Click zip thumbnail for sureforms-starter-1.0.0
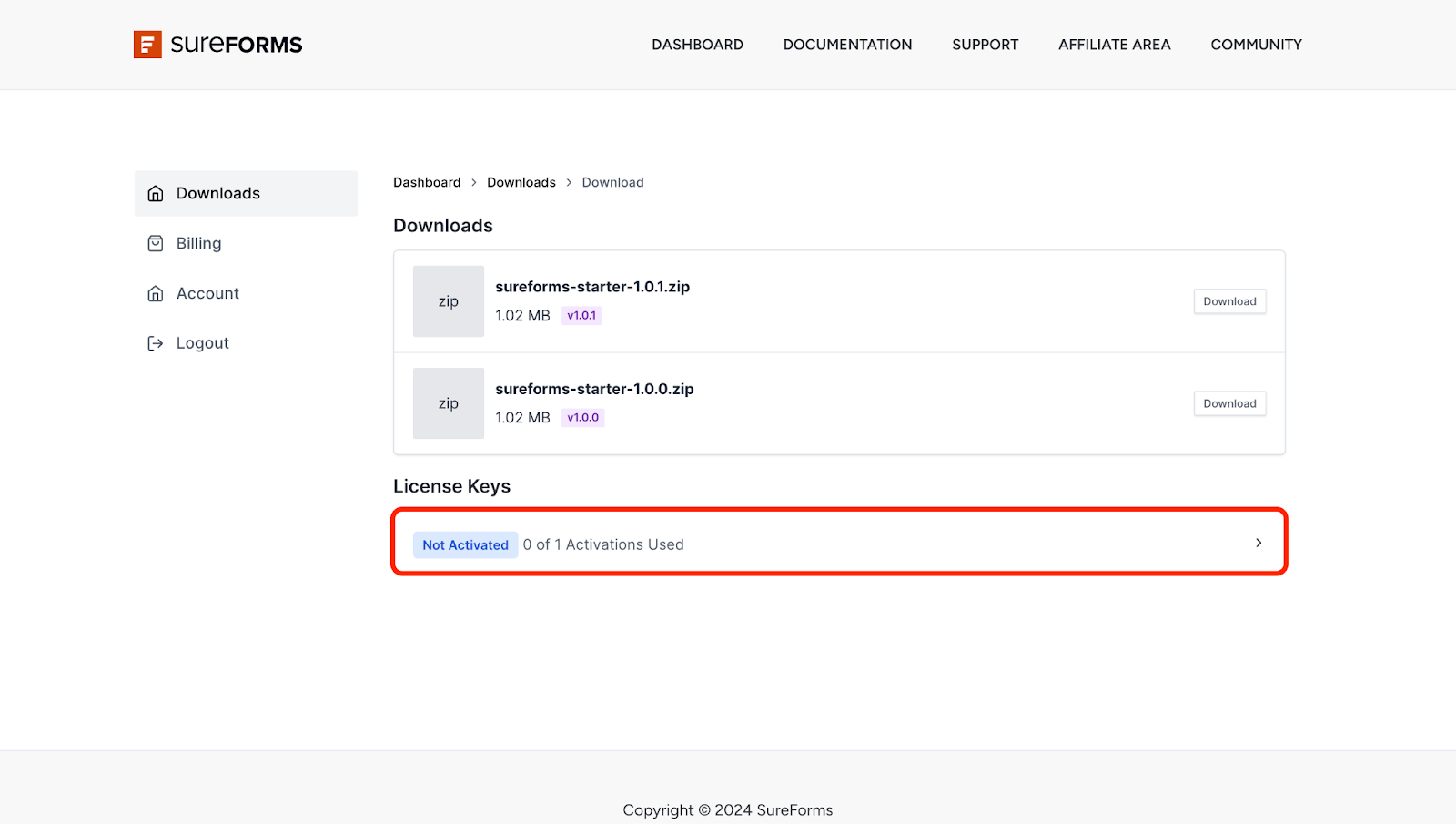Screen dimensions: 1456x824 (449, 403)
